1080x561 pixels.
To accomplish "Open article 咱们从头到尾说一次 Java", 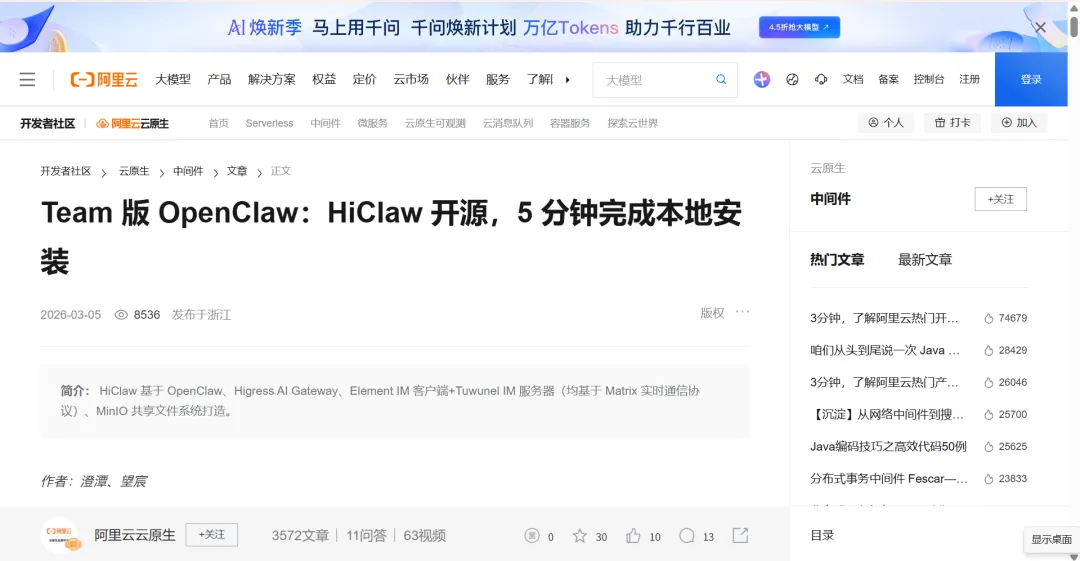I will tap(885, 350).
